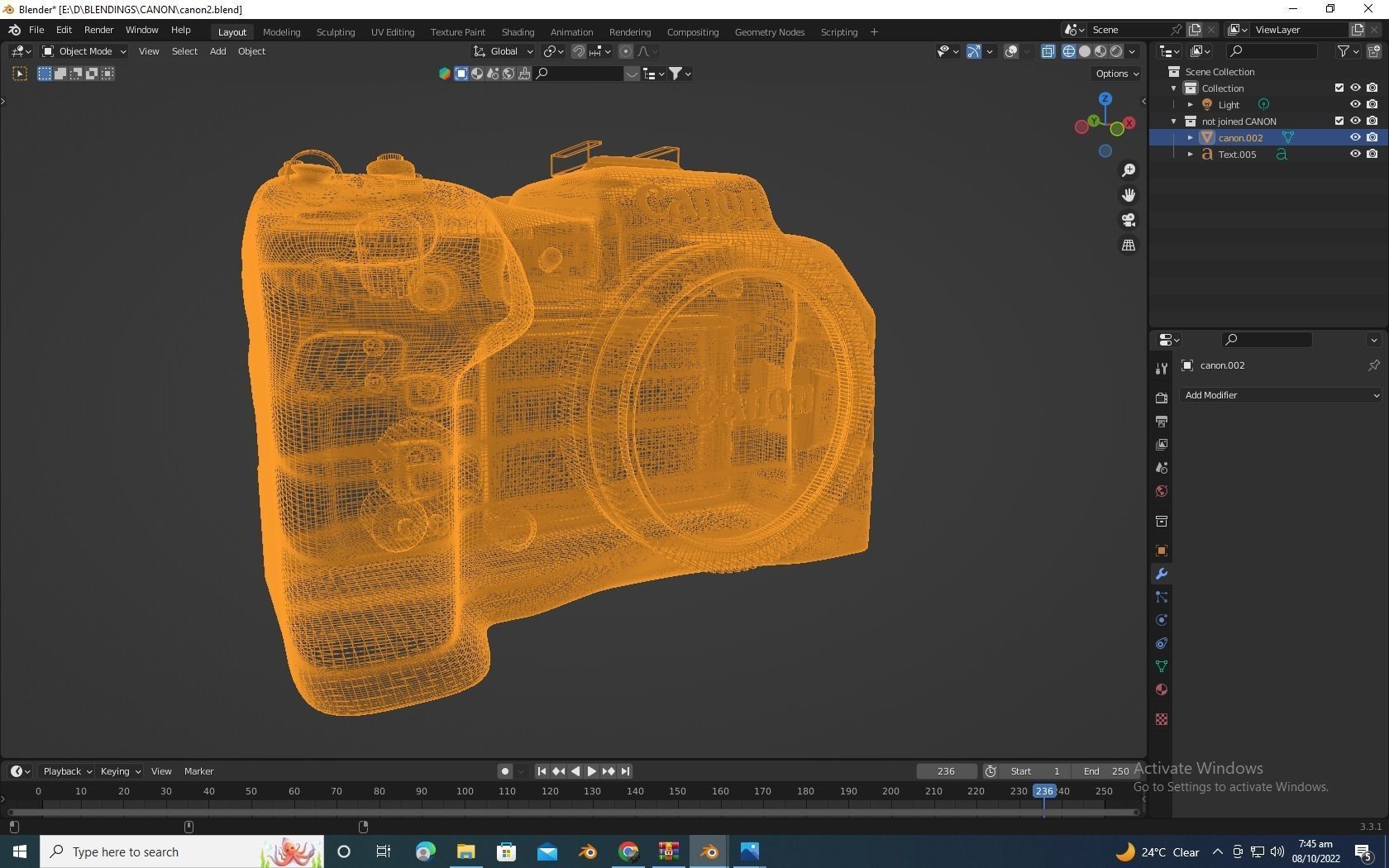Open the Add Modifier dropdown
1389x868 pixels.
coord(1281,395)
